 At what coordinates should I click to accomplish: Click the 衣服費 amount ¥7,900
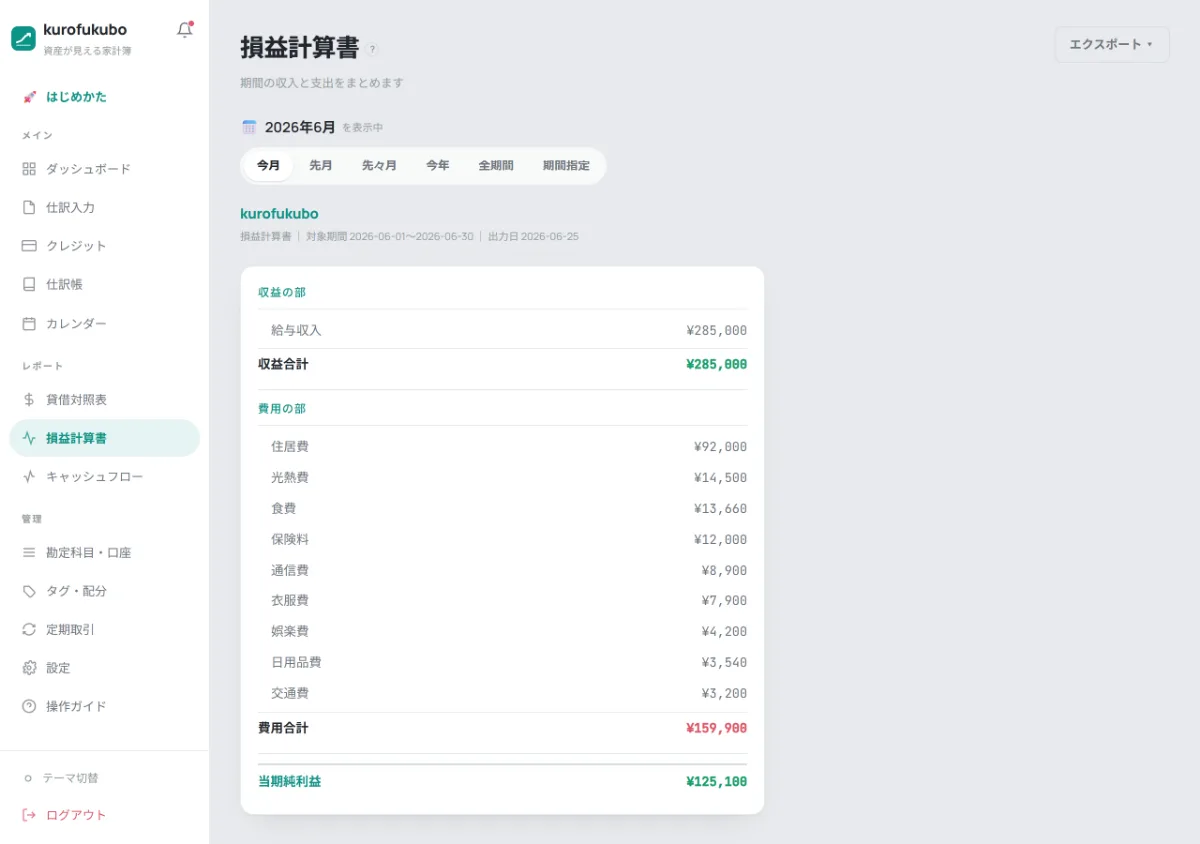coord(724,601)
